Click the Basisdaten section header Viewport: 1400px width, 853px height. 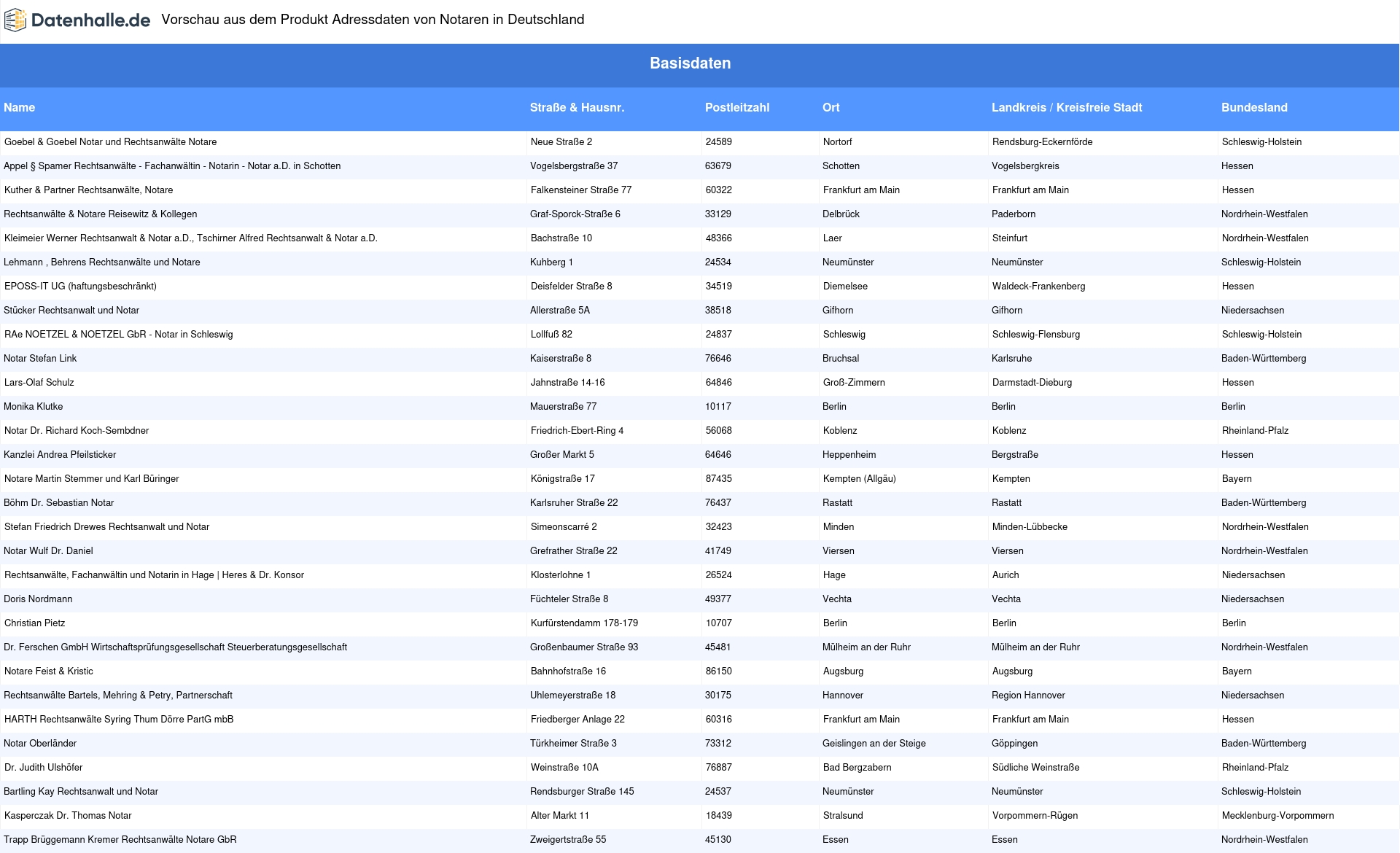[690, 63]
